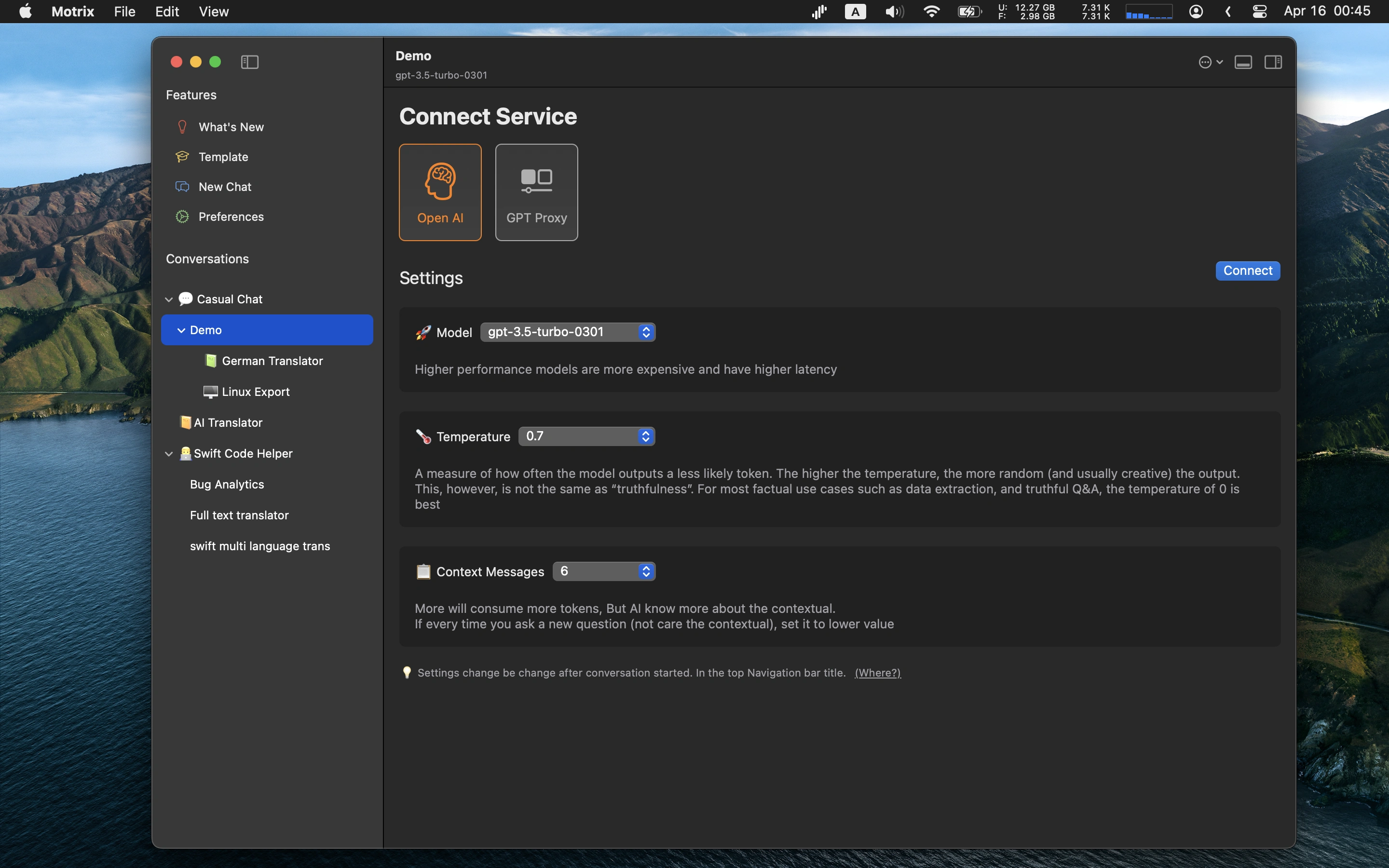Open Preferences with the gear icon
The width and height of the screenshot is (1389, 868).
point(231,217)
